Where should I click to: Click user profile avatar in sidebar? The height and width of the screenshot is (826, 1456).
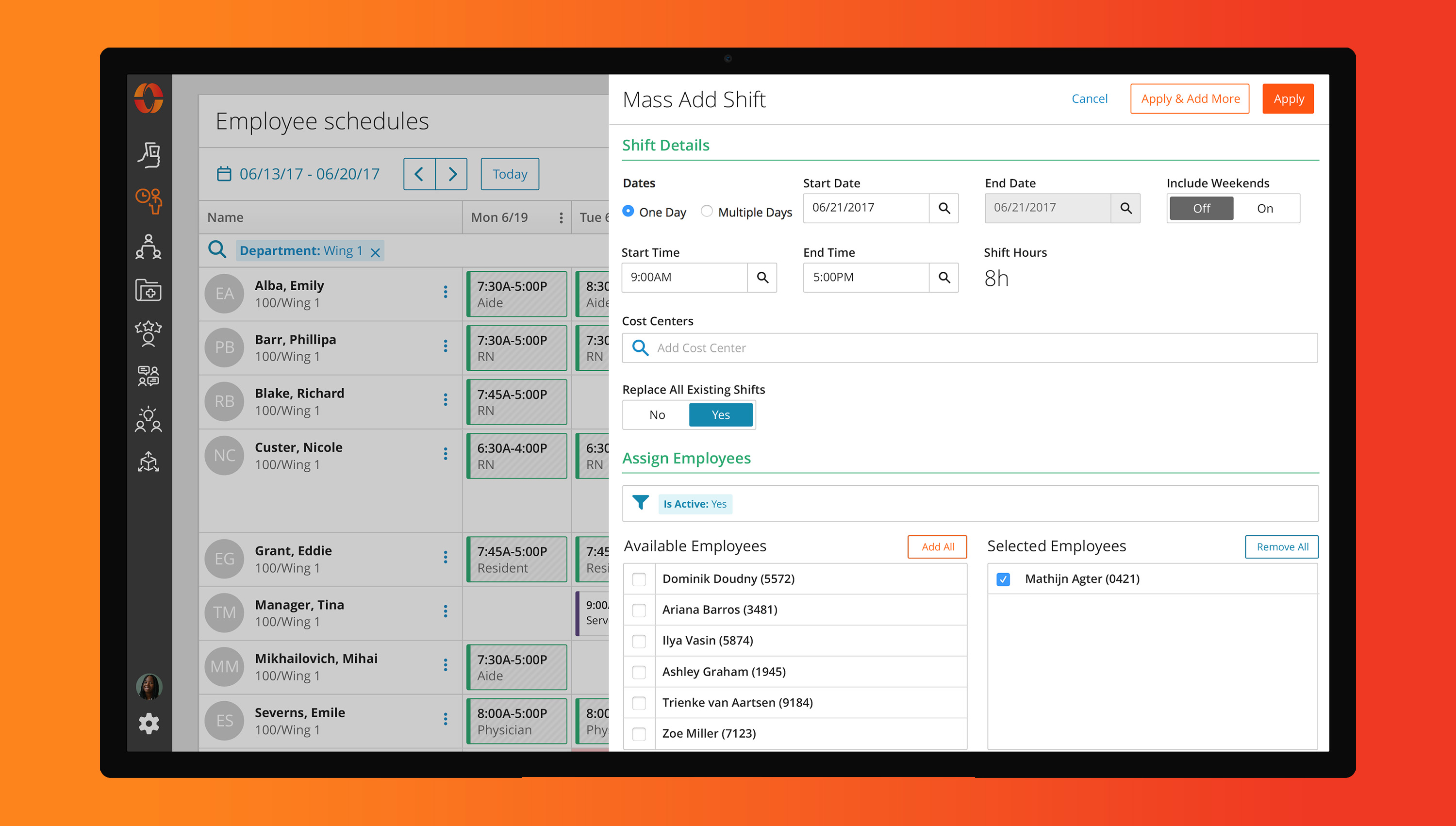pyautogui.click(x=149, y=686)
